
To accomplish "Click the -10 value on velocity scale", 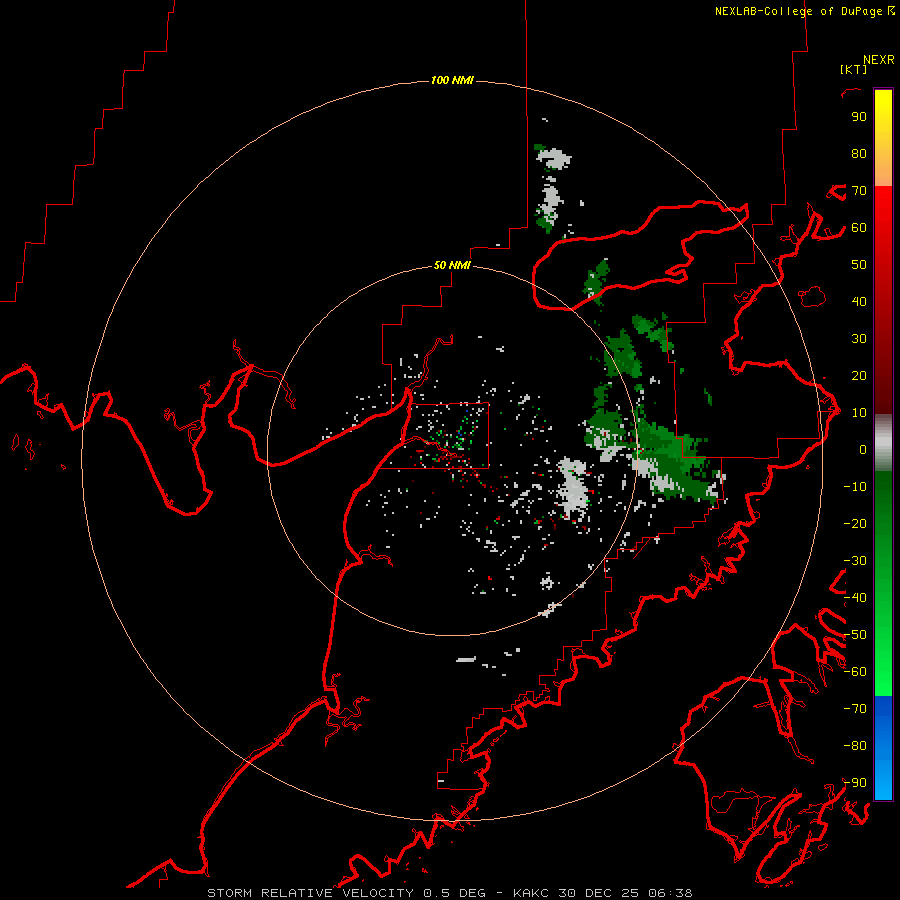I will click(x=855, y=487).
